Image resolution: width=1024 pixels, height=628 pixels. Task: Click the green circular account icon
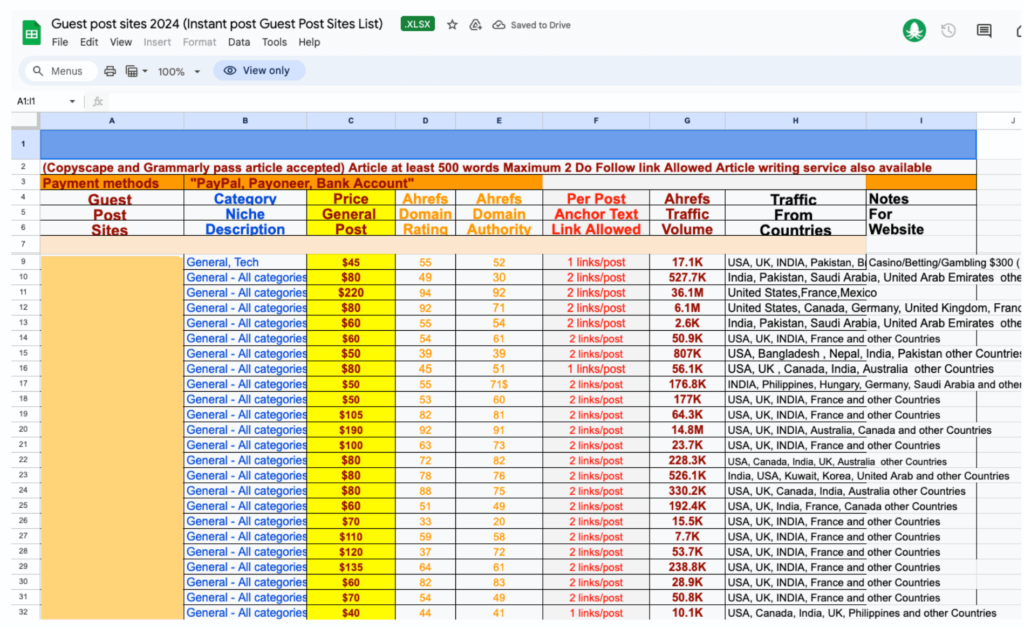[913, 30]
